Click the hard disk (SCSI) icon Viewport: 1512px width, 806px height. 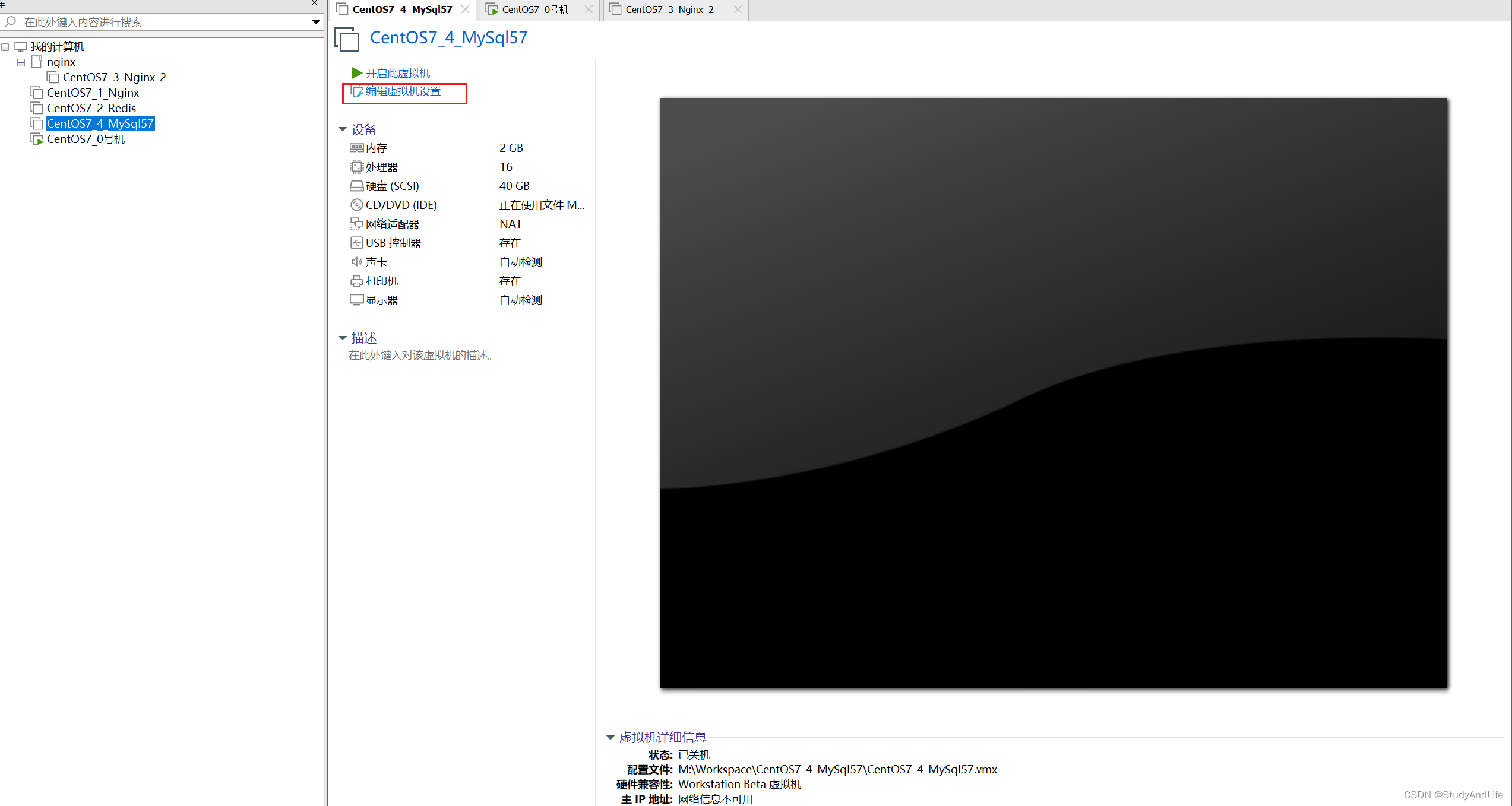pos(356,186)
